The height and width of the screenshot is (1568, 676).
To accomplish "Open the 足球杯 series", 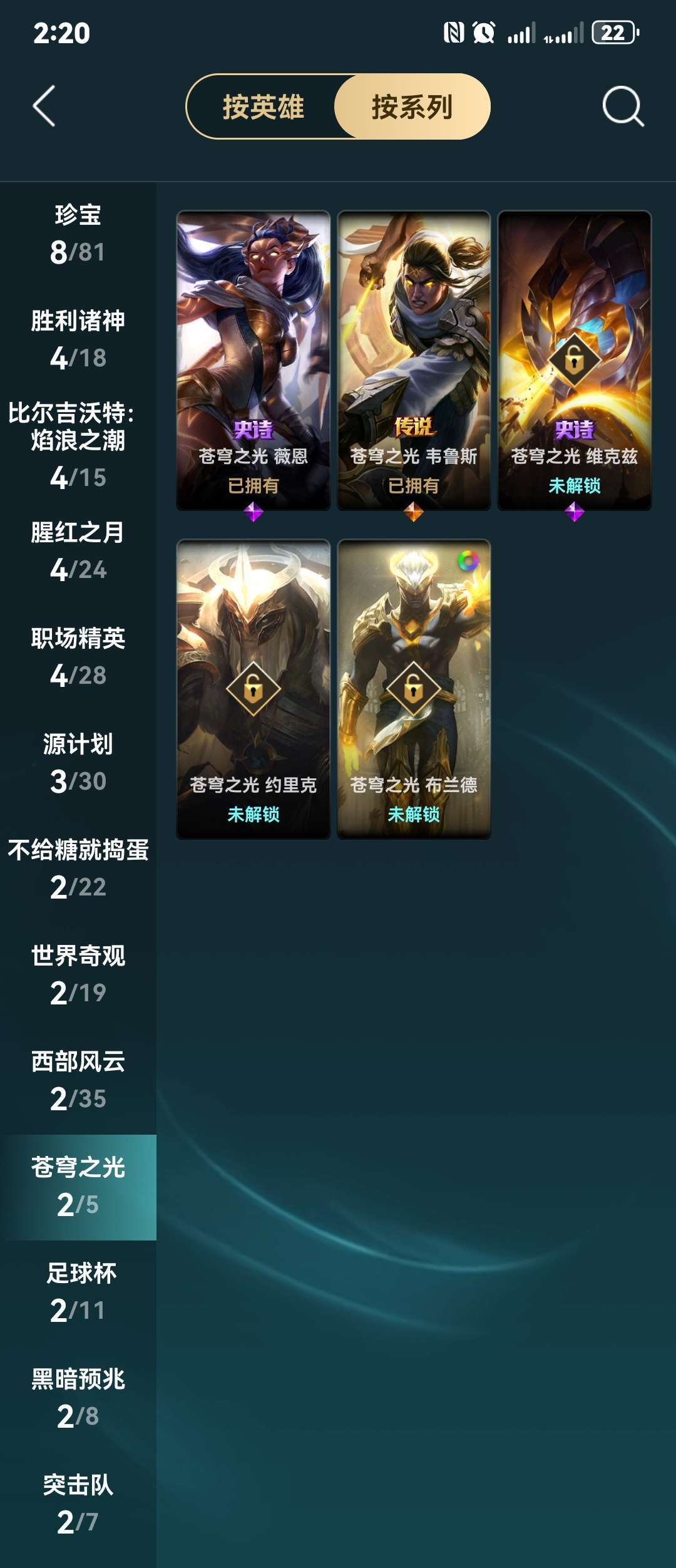I will 78,1292.
